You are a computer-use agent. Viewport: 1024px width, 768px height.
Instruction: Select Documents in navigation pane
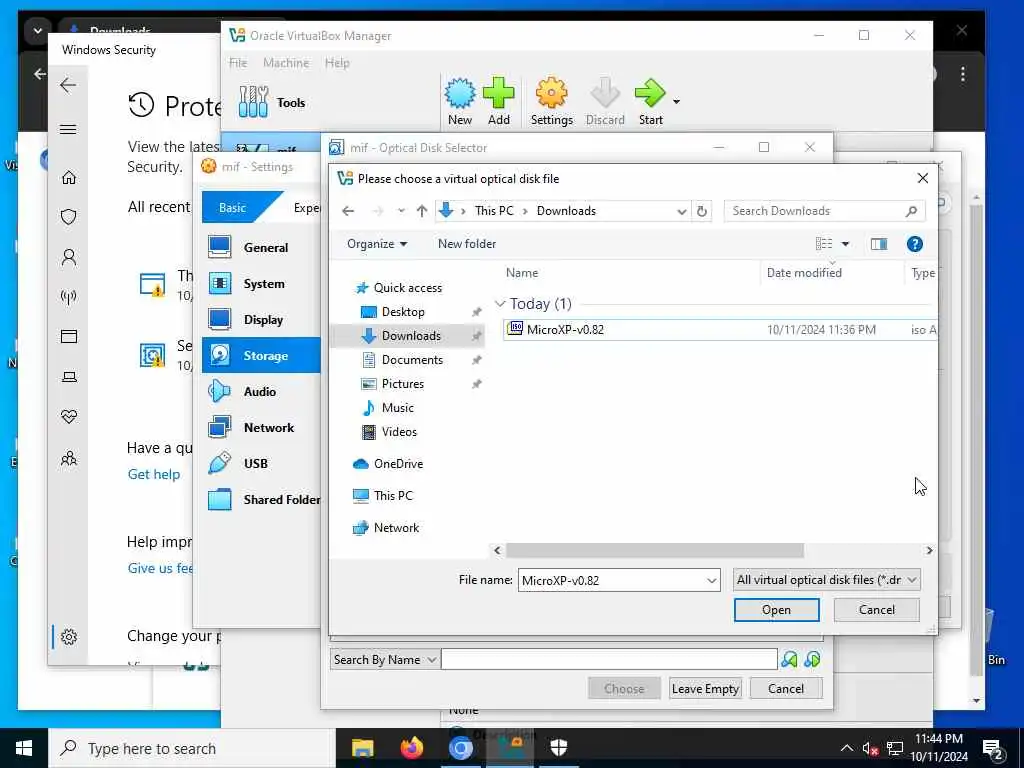coord(412,360)
